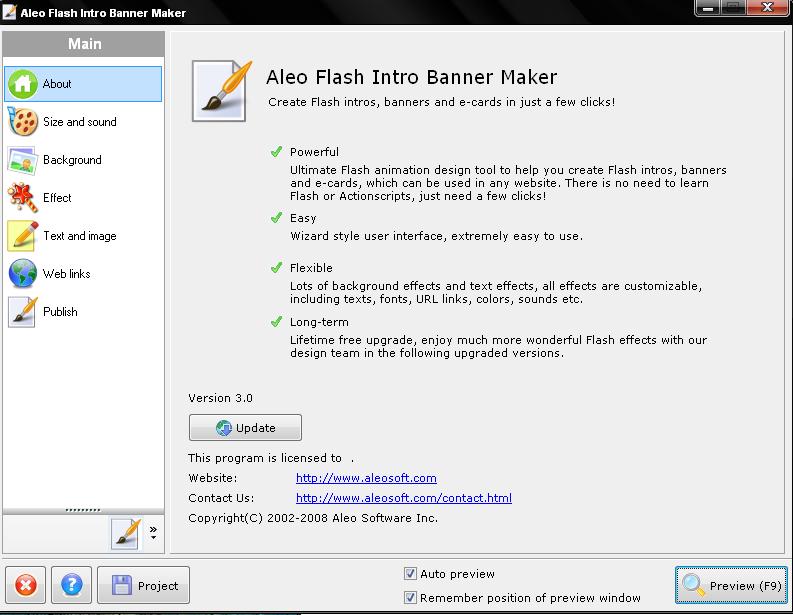Image resolution: width=793 pixels, height=615 pixels.
Task: Click the Powerful feature heading
Action: [x=314, y=152]
